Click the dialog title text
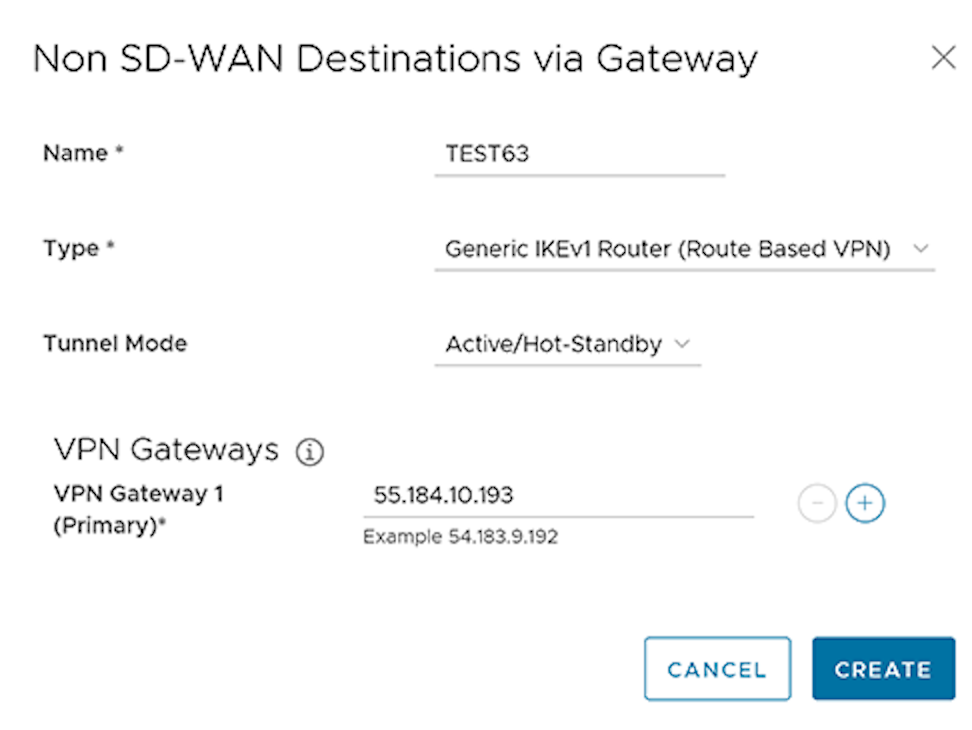This screenshot has width=972, height=730. 395,58
